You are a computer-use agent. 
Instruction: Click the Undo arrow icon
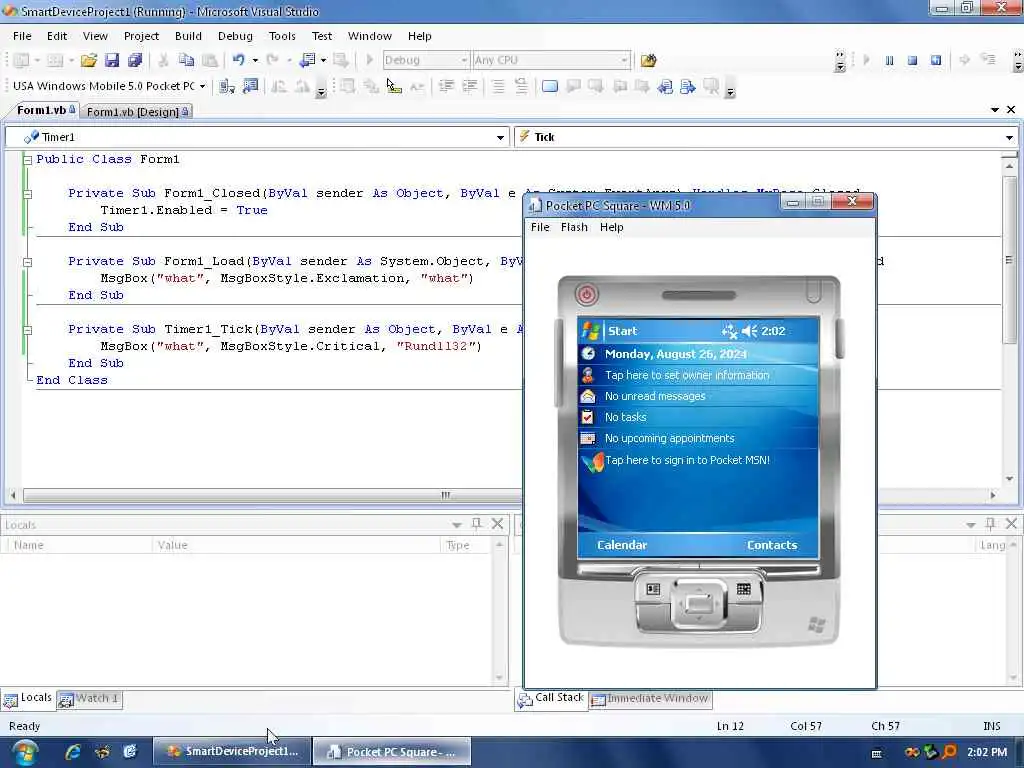(x=238, y=60)
